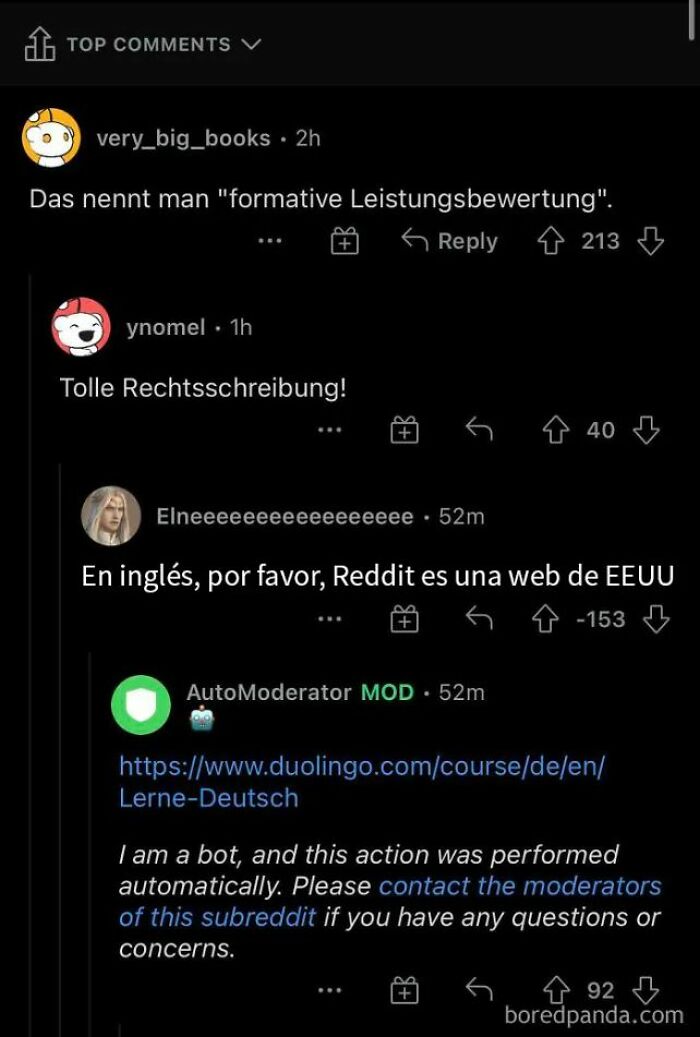Click reply arrow on ynomel's comment
Viewport: 700px width, 1037px height.
479,430
